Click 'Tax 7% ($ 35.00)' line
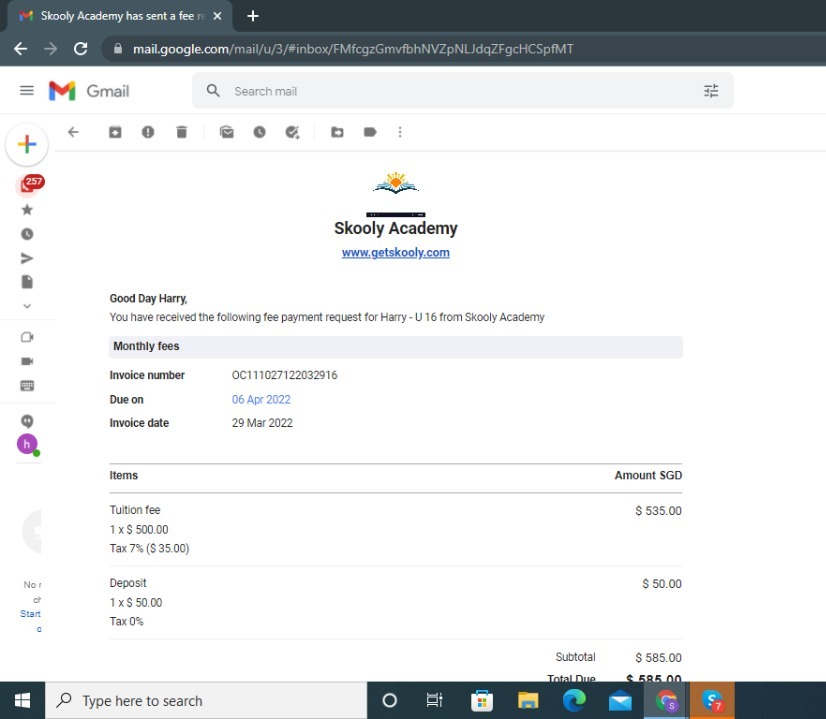This screenshot has height=719, width=826. [x=150, y=549]
